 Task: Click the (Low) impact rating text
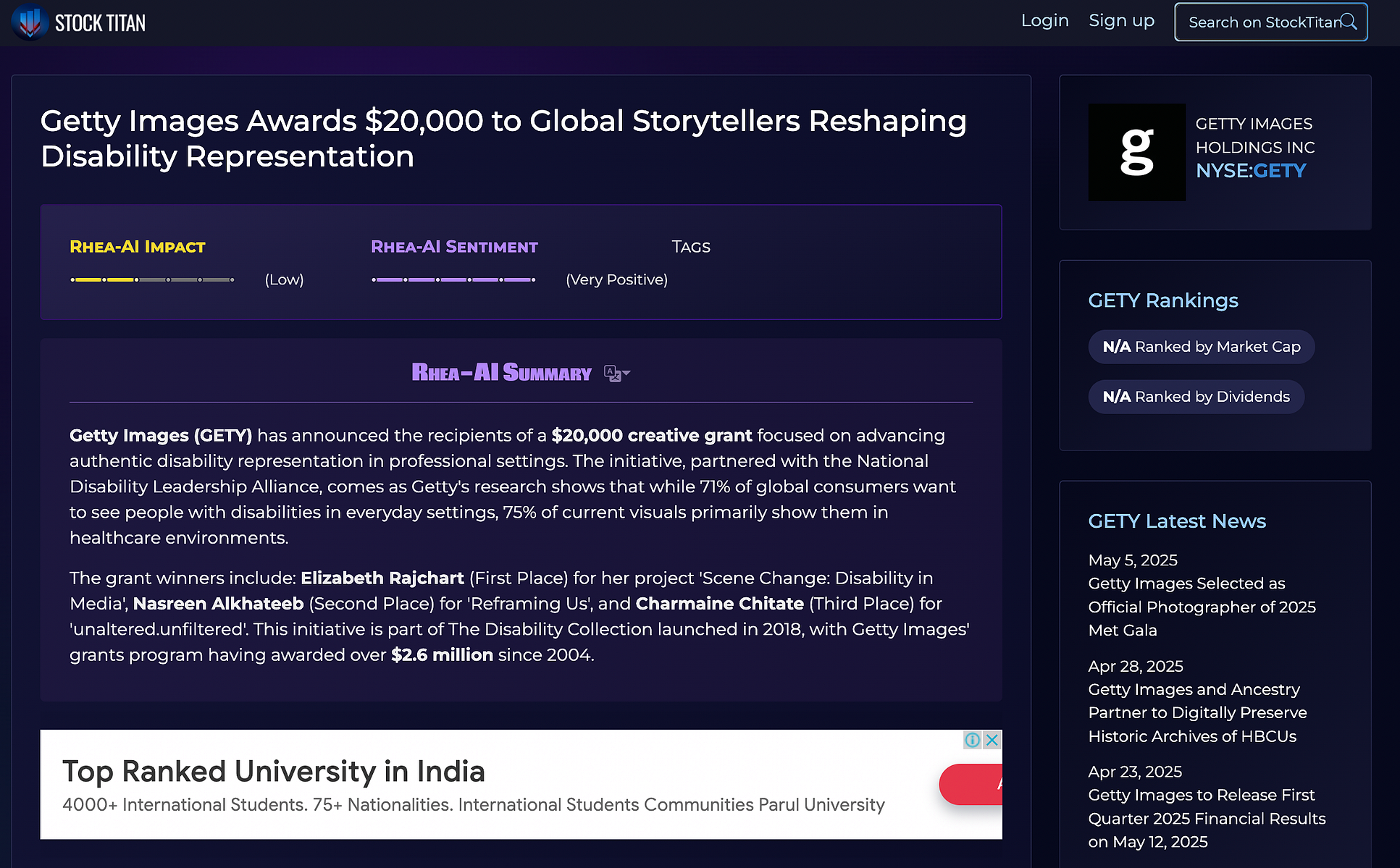click(284, 279)
